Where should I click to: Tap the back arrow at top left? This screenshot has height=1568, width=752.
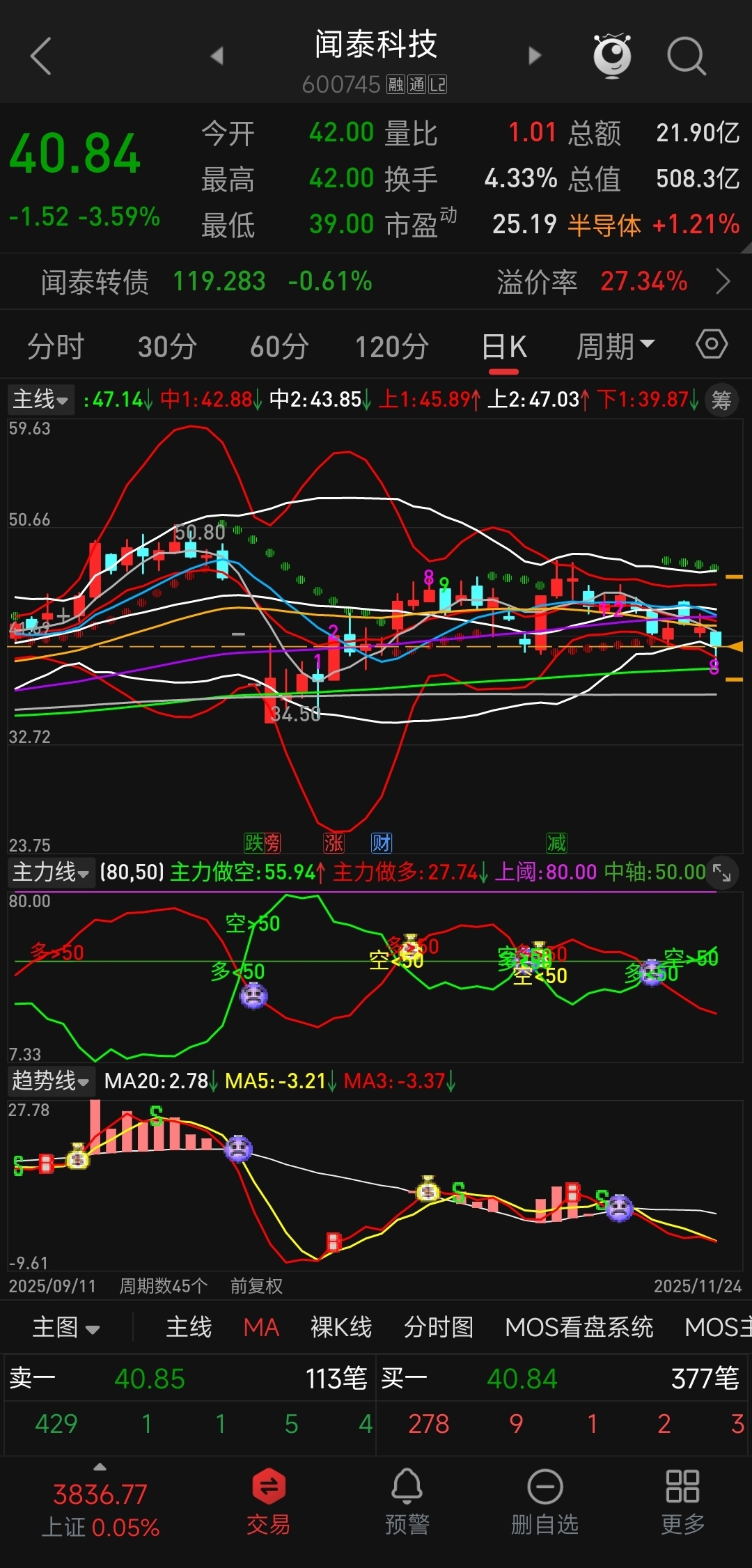tap(41, 56)
